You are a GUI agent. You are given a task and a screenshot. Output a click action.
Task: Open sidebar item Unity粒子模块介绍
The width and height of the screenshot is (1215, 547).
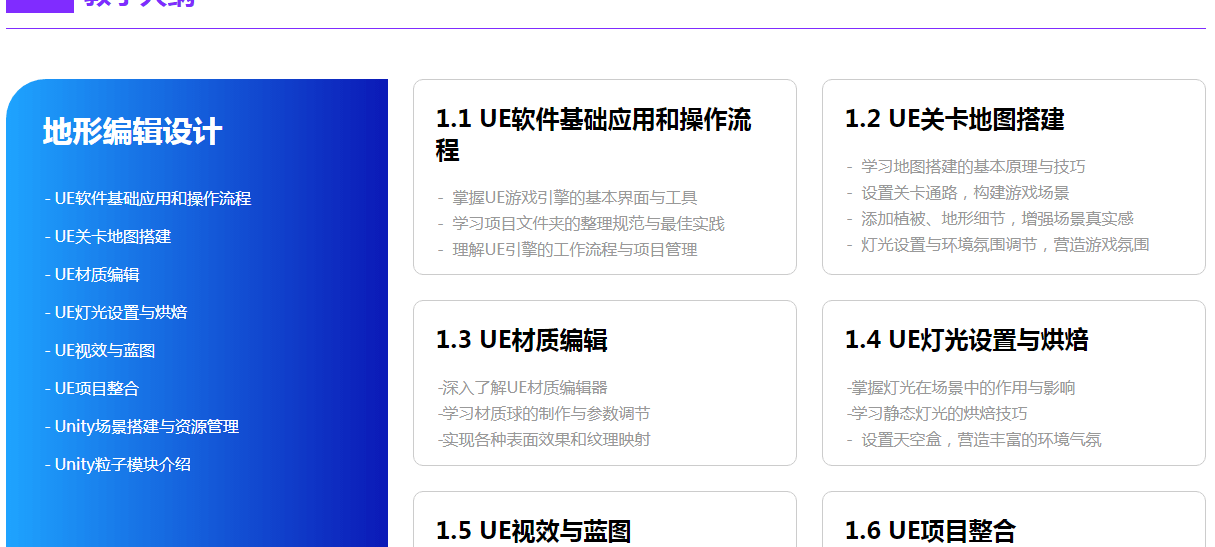[118, 464]
